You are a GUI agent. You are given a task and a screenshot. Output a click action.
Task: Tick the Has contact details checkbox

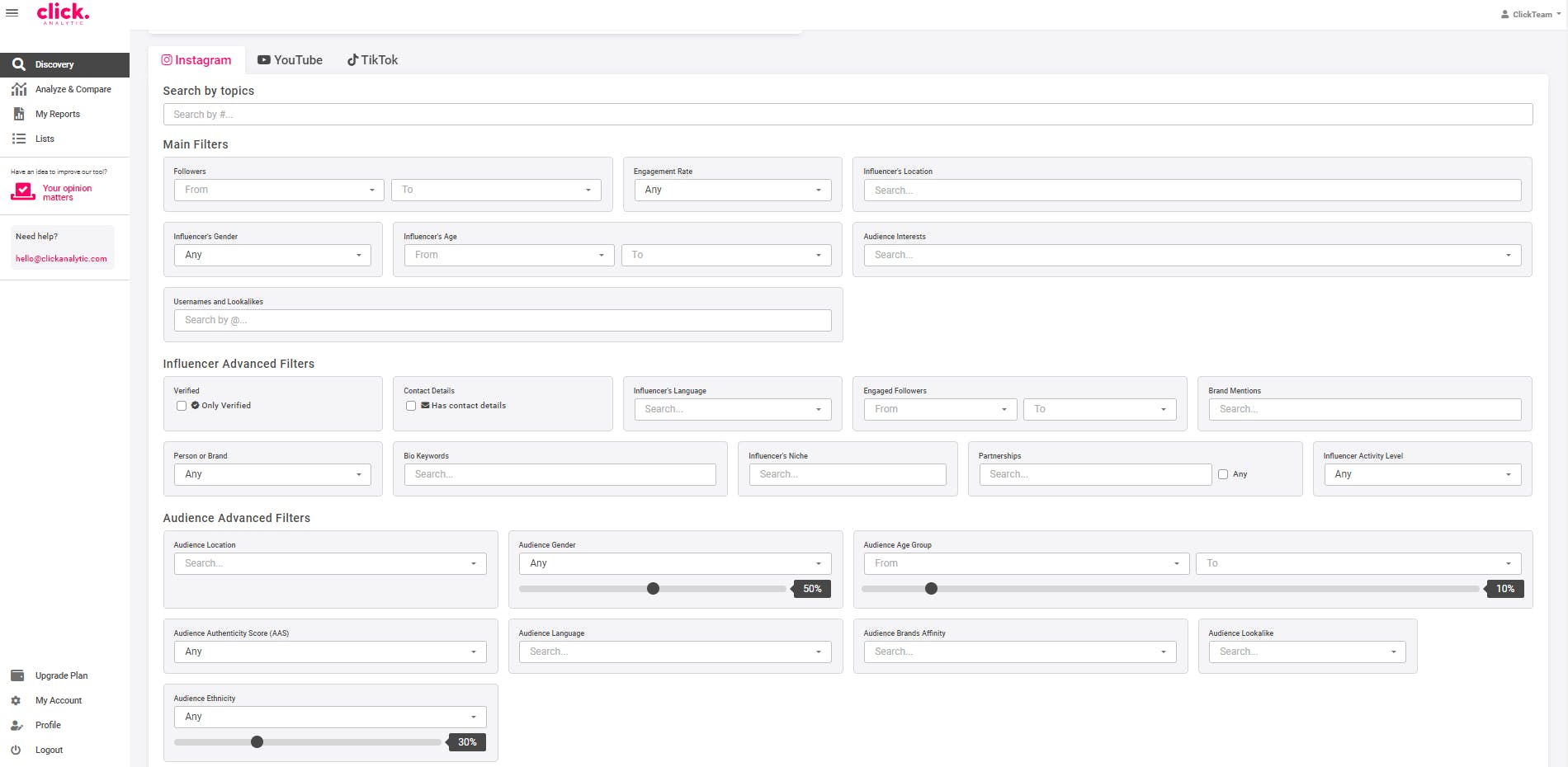click(x=411, y=406)
